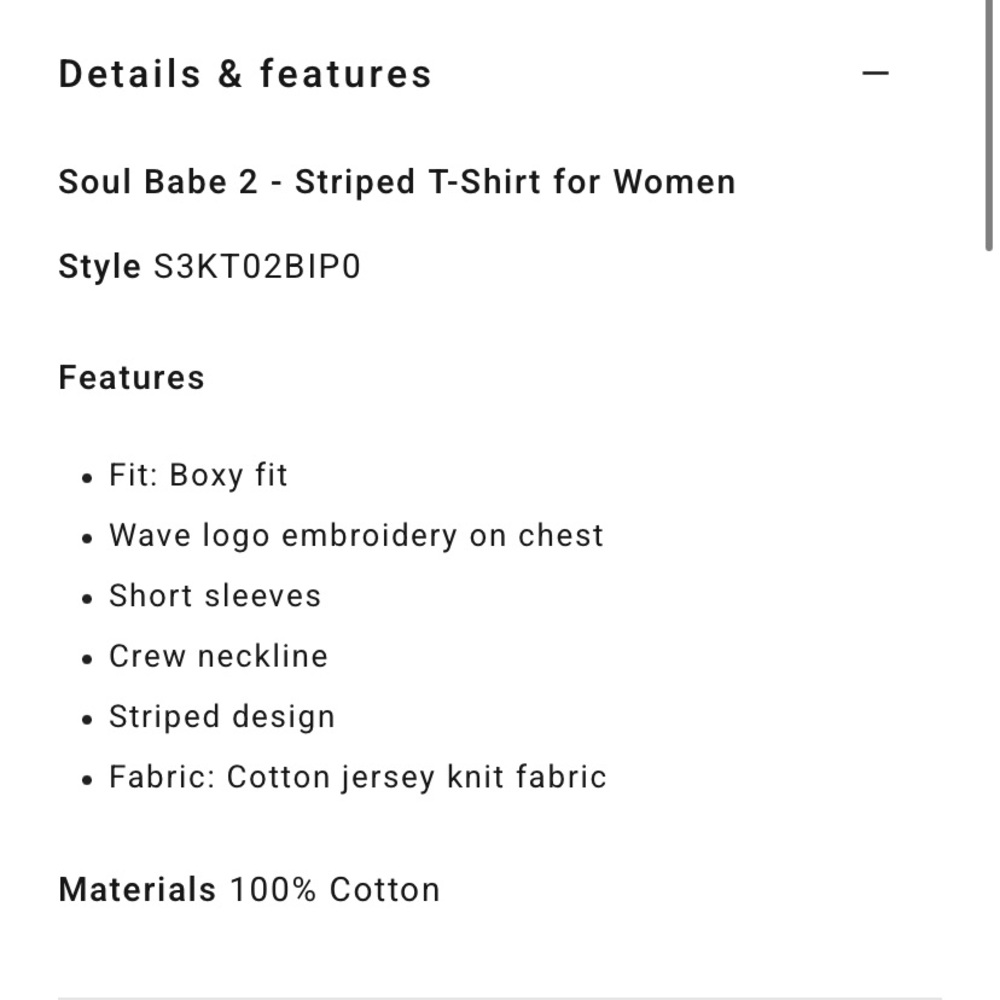Click the Short sleeves list item
1000x1000 pixels.
pyautogui.click(x=214, y=596)
